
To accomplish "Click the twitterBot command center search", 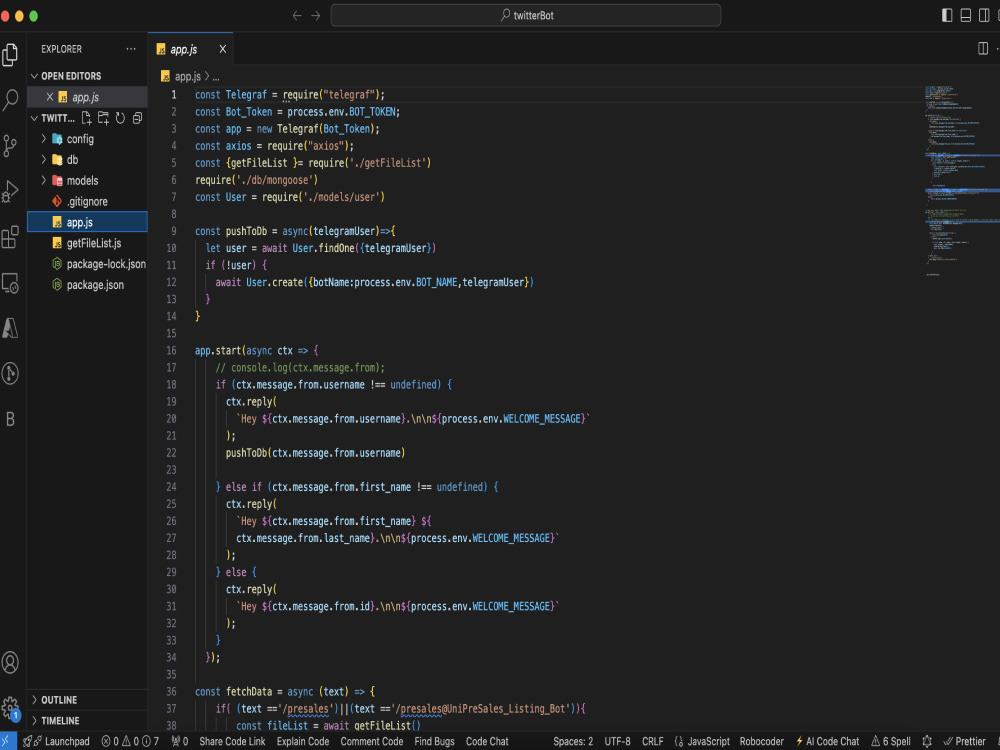I will pos(526,15).
